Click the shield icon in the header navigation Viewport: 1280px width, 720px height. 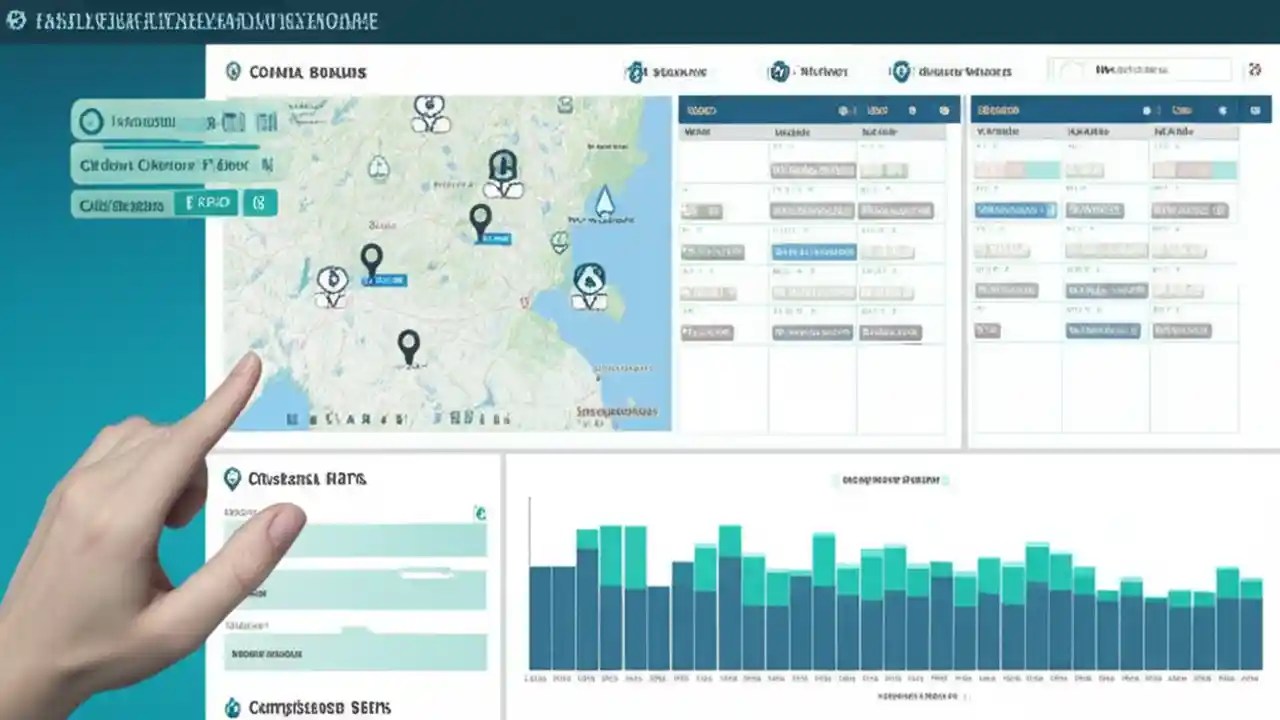click(x=899, y=72)
